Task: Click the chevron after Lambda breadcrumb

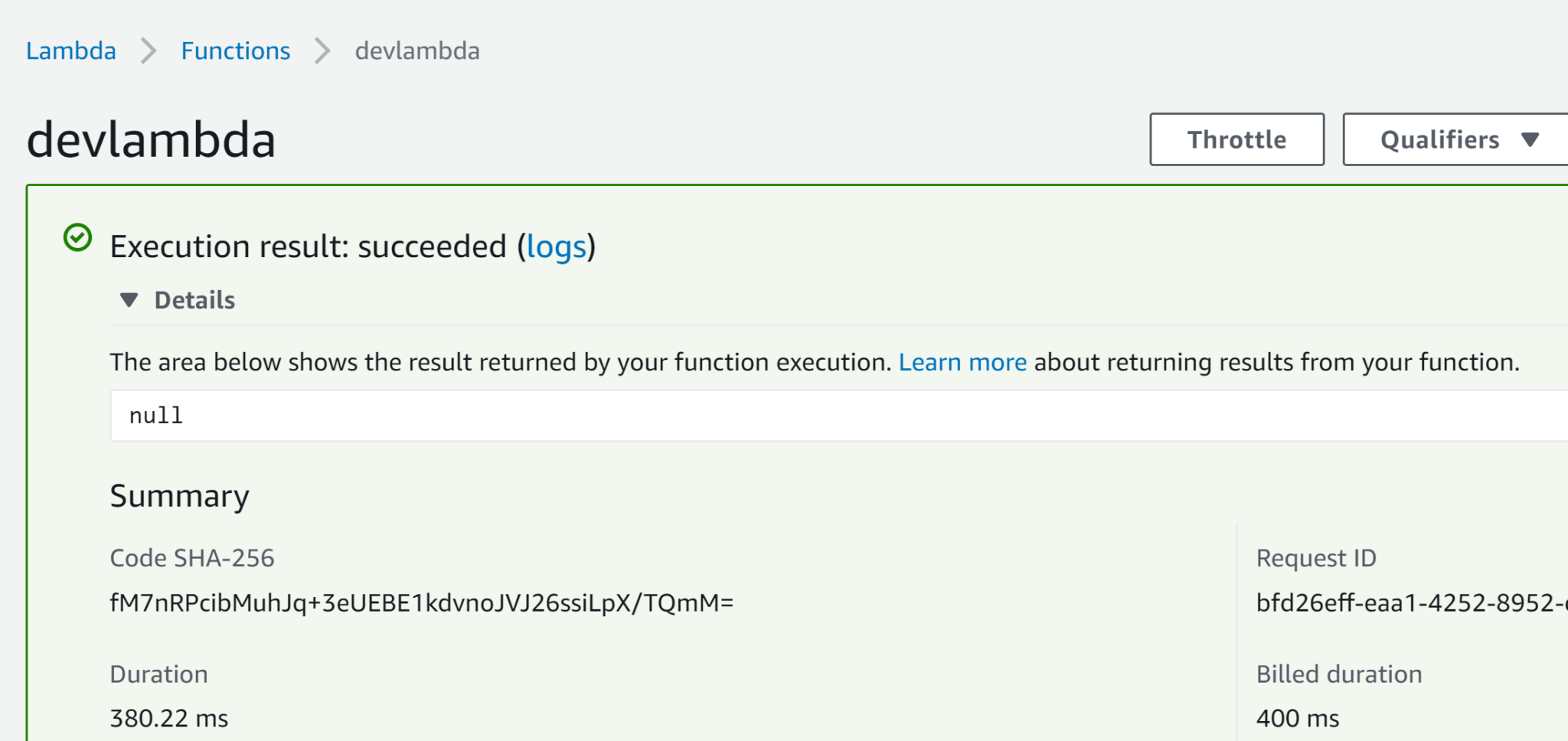Action: click(x=149, y=51)
